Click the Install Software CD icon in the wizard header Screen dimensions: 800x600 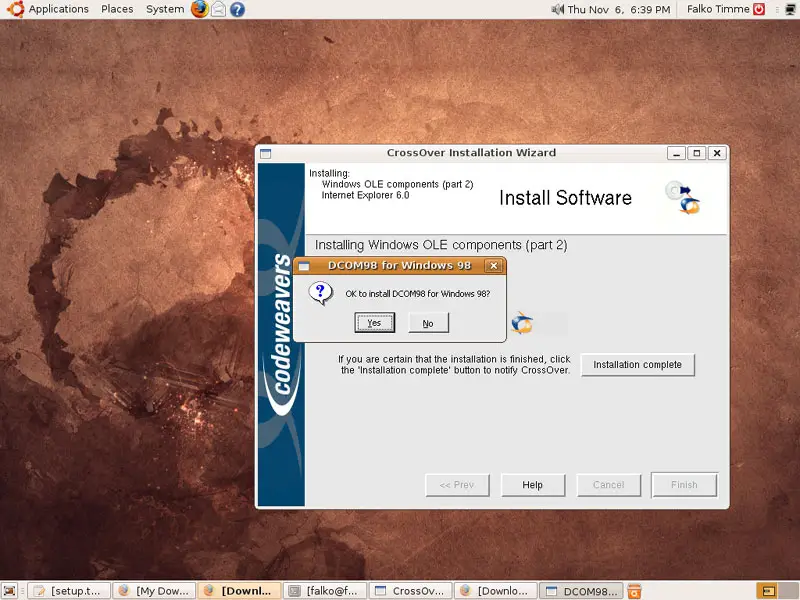(683, 197)
